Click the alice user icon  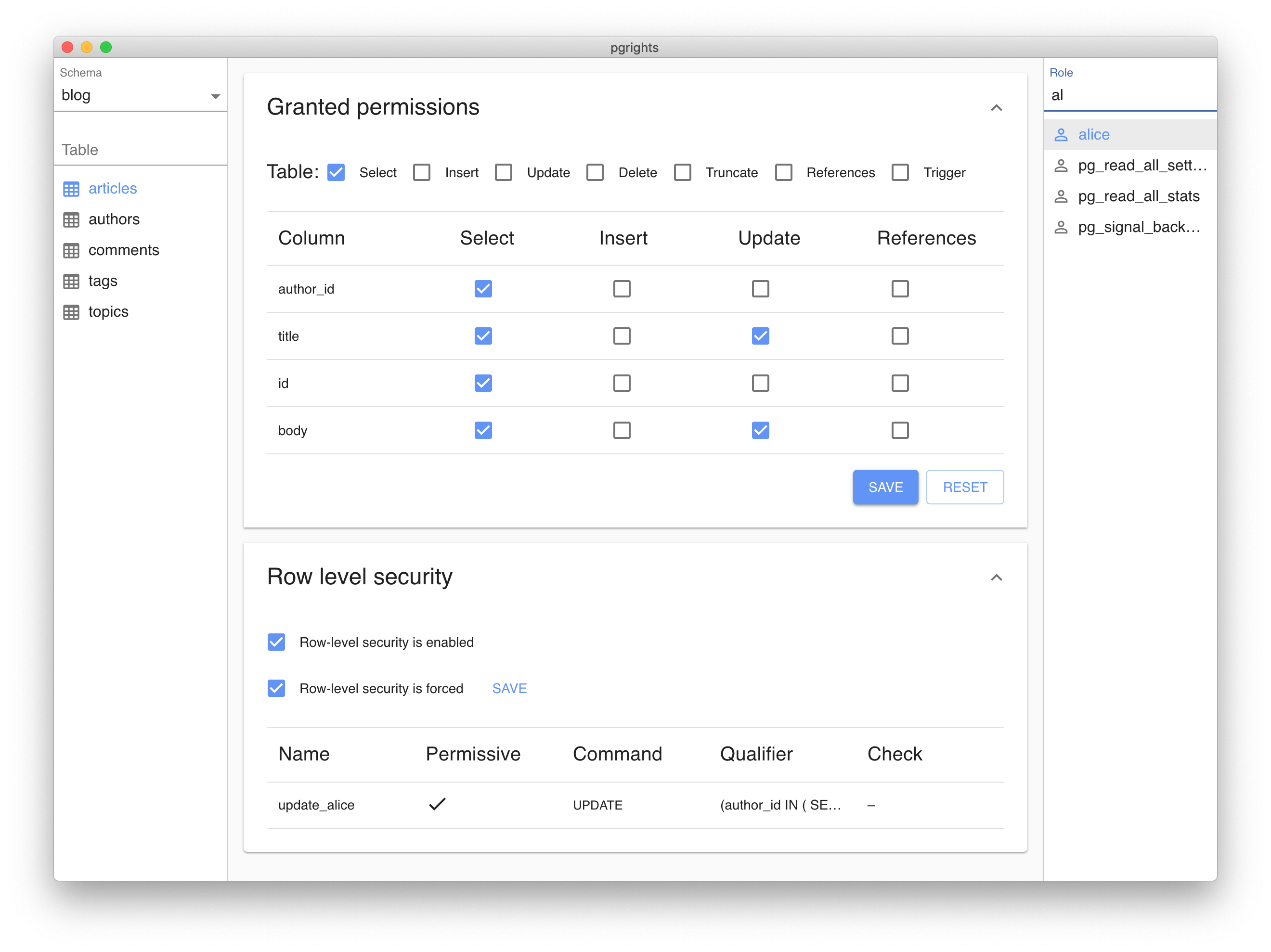click(x=1061, y=135)
